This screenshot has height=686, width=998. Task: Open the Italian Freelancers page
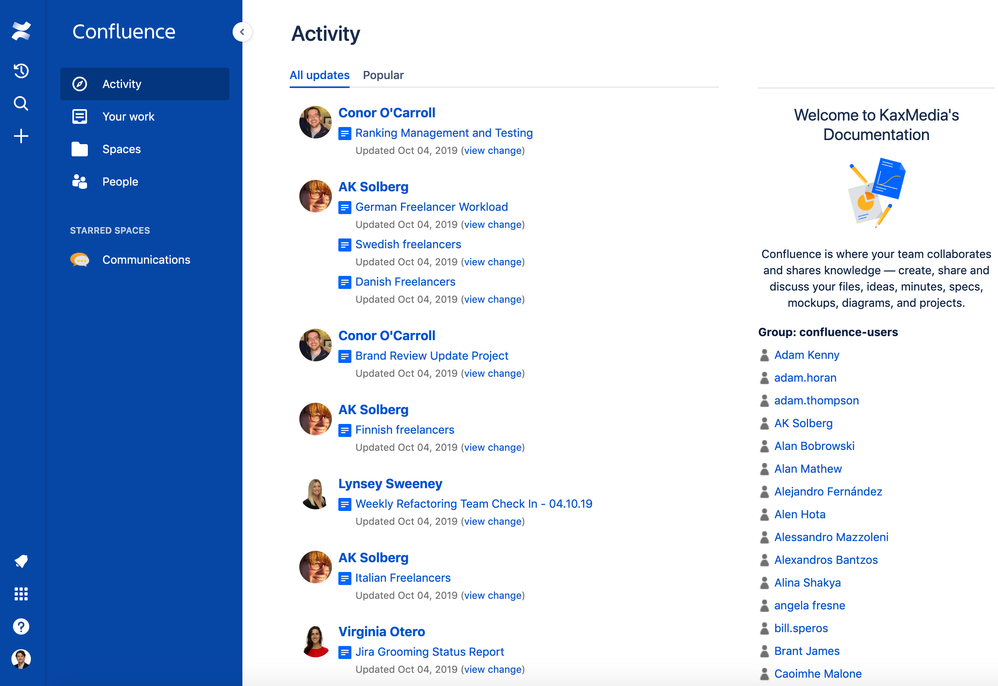(403, 578)
